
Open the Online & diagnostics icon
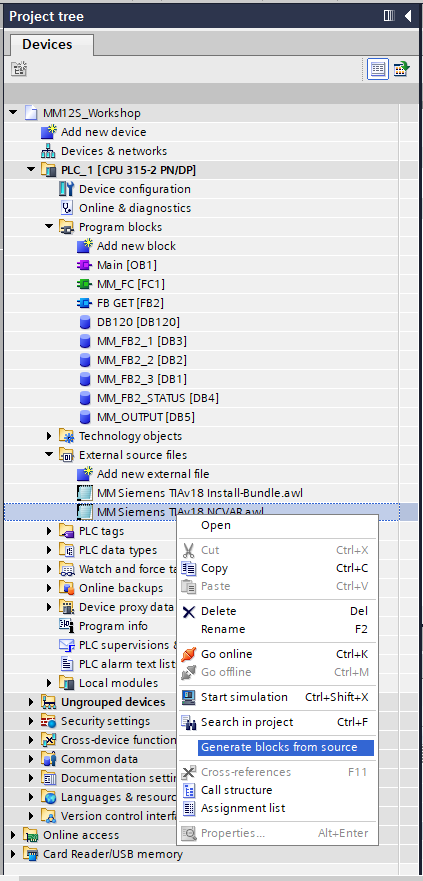pos(67,208)
